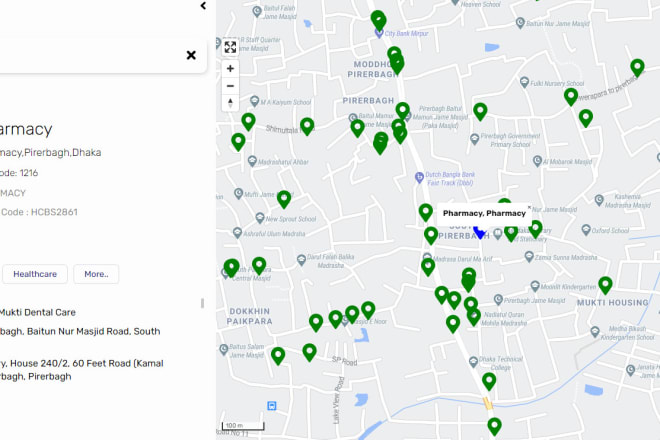Select green pin on Shimultala road
Image resolution: width=660 pixels, height=440 pixels.
tap(307, 125)
